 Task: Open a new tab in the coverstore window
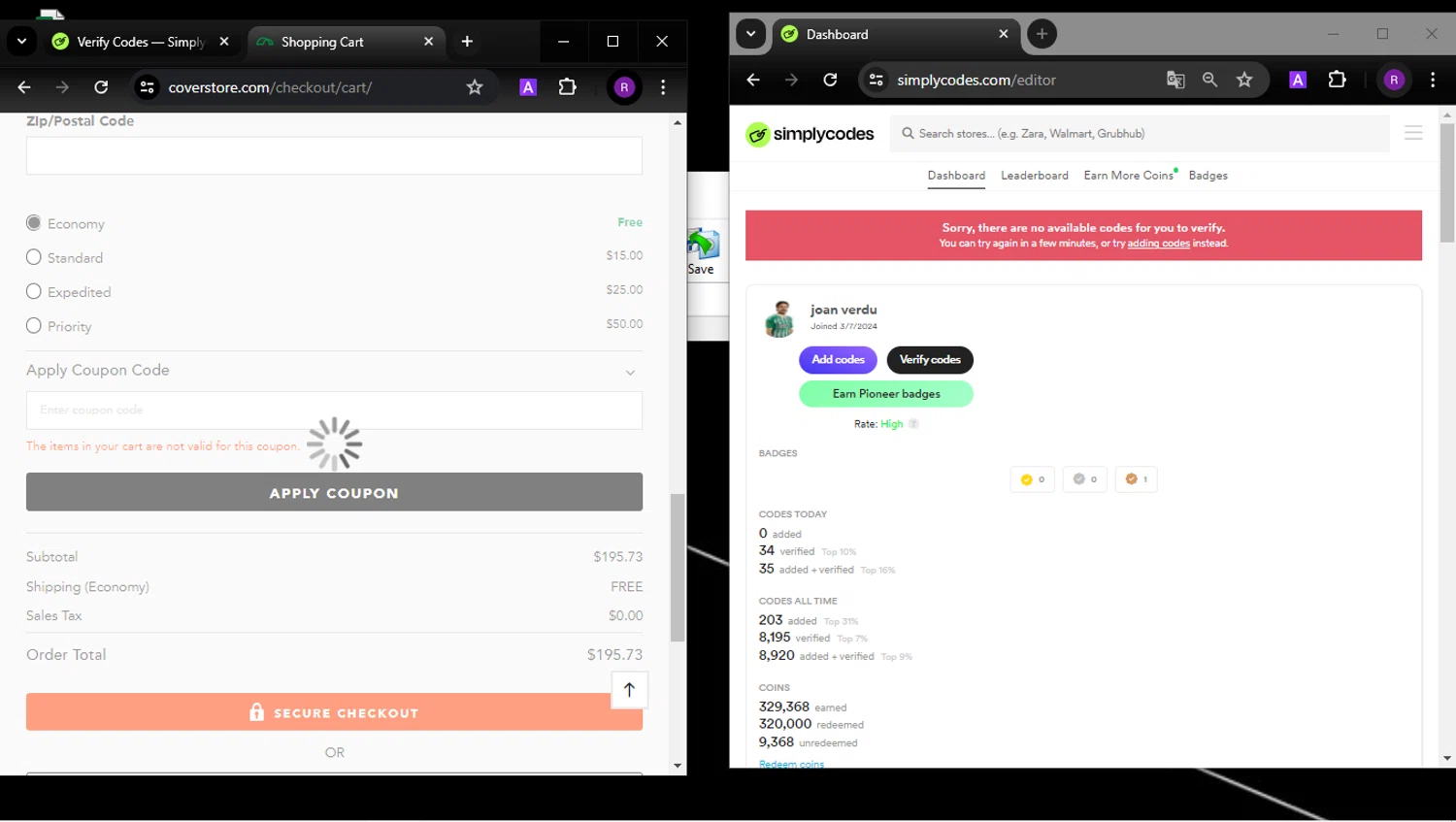pos(467,42)
